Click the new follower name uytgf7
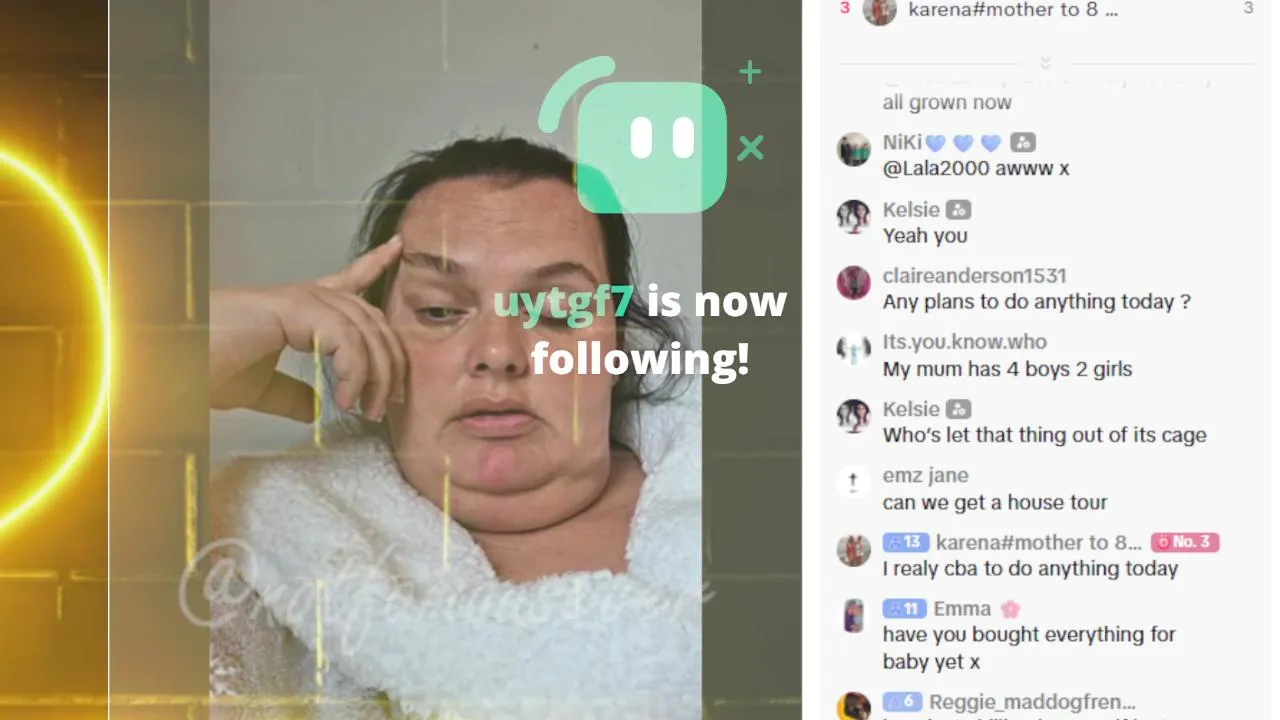1280x720 pixels. pos(563,301)
